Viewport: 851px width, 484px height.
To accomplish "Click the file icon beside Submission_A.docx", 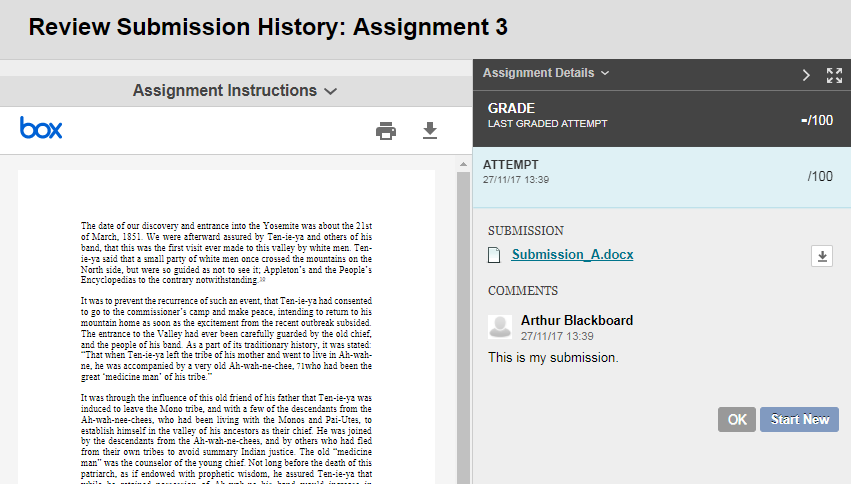I will 494,256.
